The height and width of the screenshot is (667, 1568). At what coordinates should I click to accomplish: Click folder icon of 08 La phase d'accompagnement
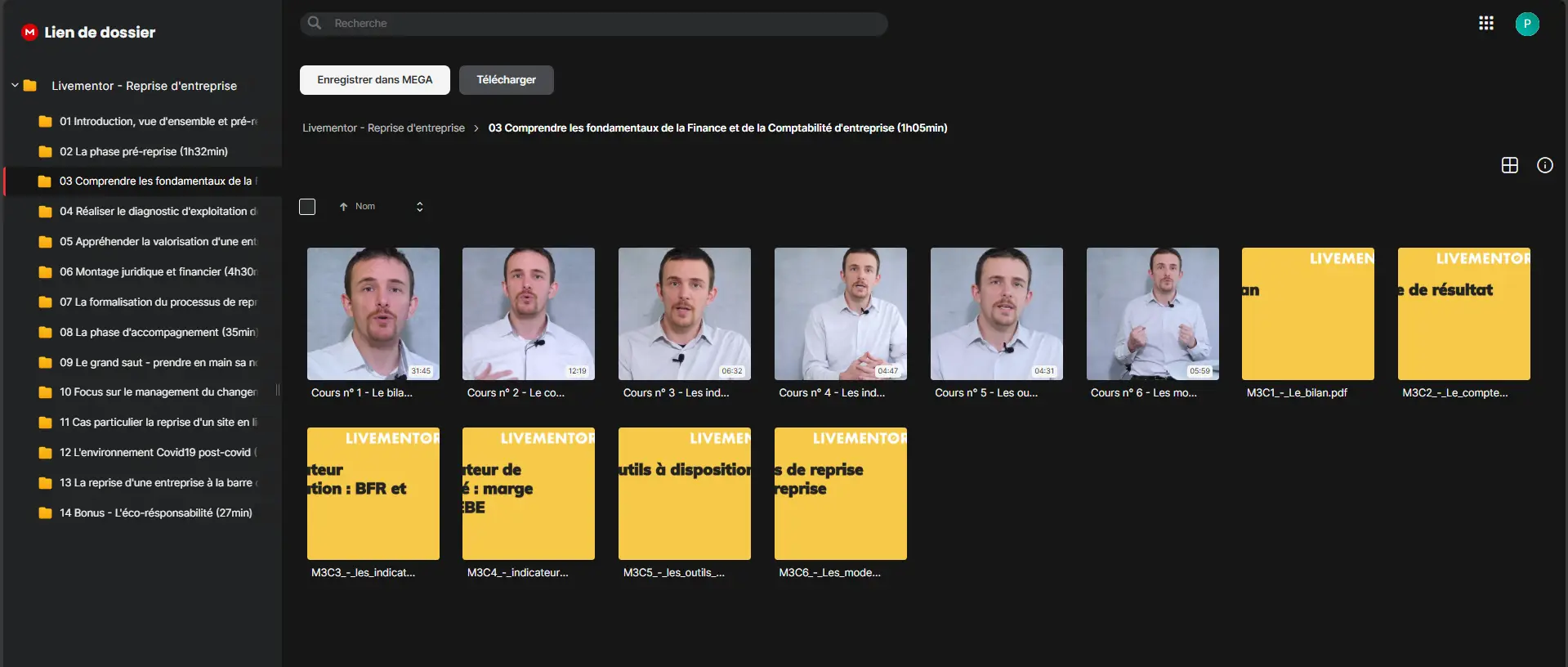coord(46,332)
